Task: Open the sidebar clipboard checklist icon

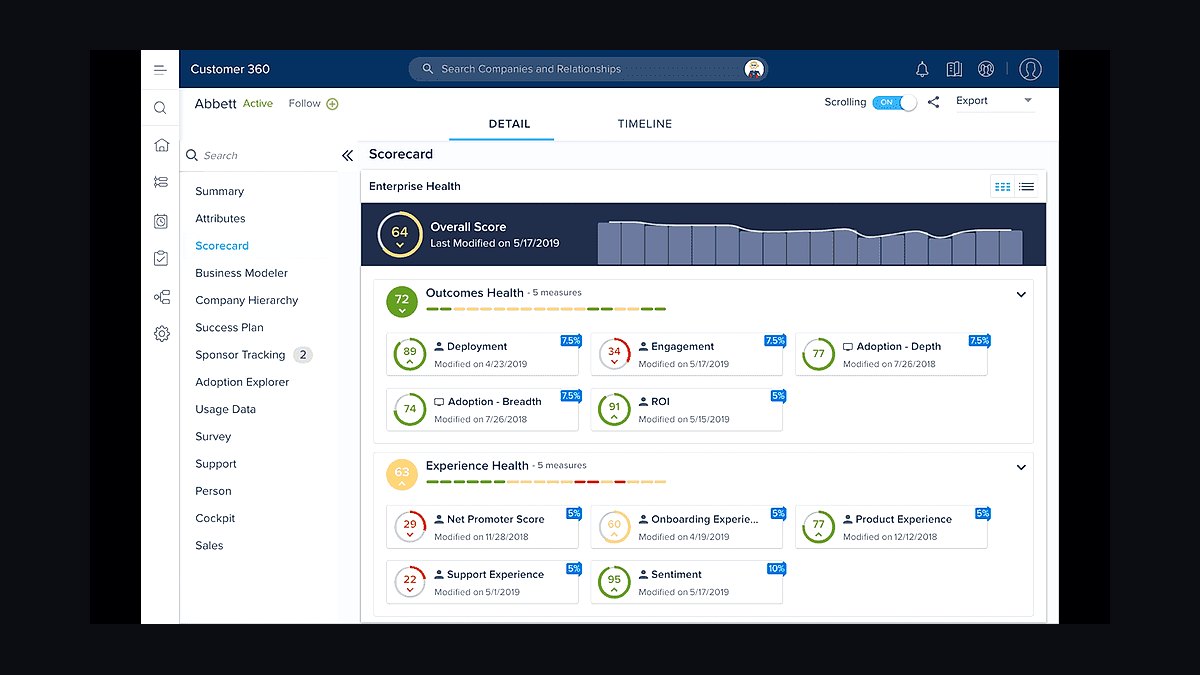Action: (x=161, y=258)
